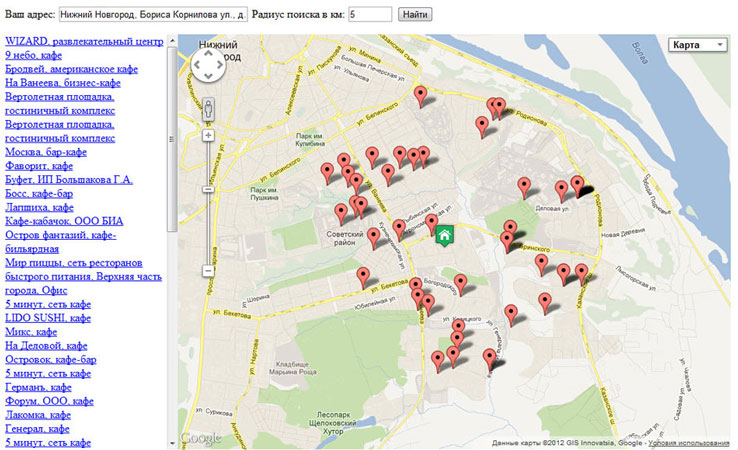Image resolution: width=738 pixels, height=450 pixels.
Task: Click the Google logo on the map
Action: 201,438
